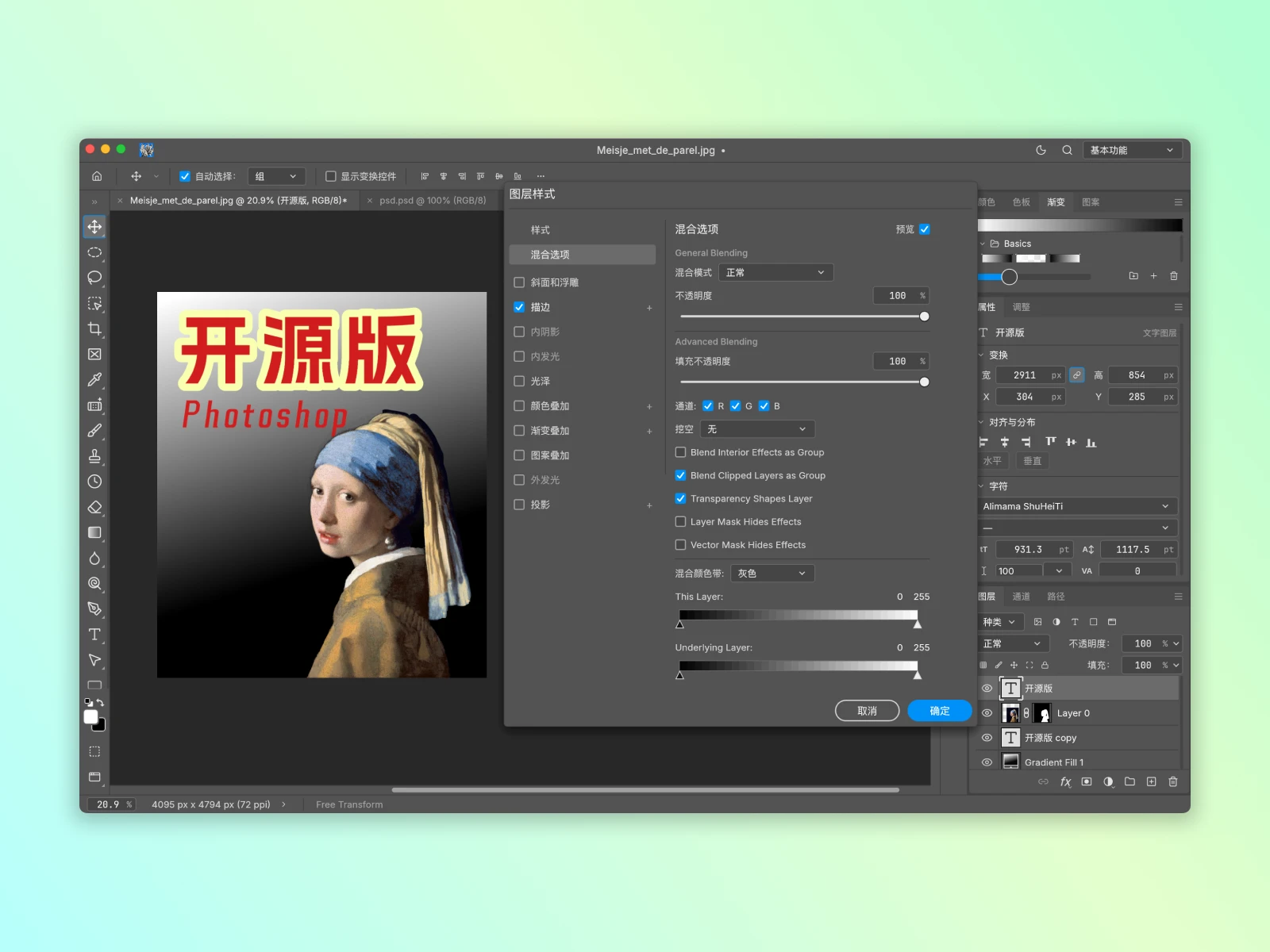Uncheck the 描边 effect checkbox
1270x952 pixels.
tap(519, 307)
